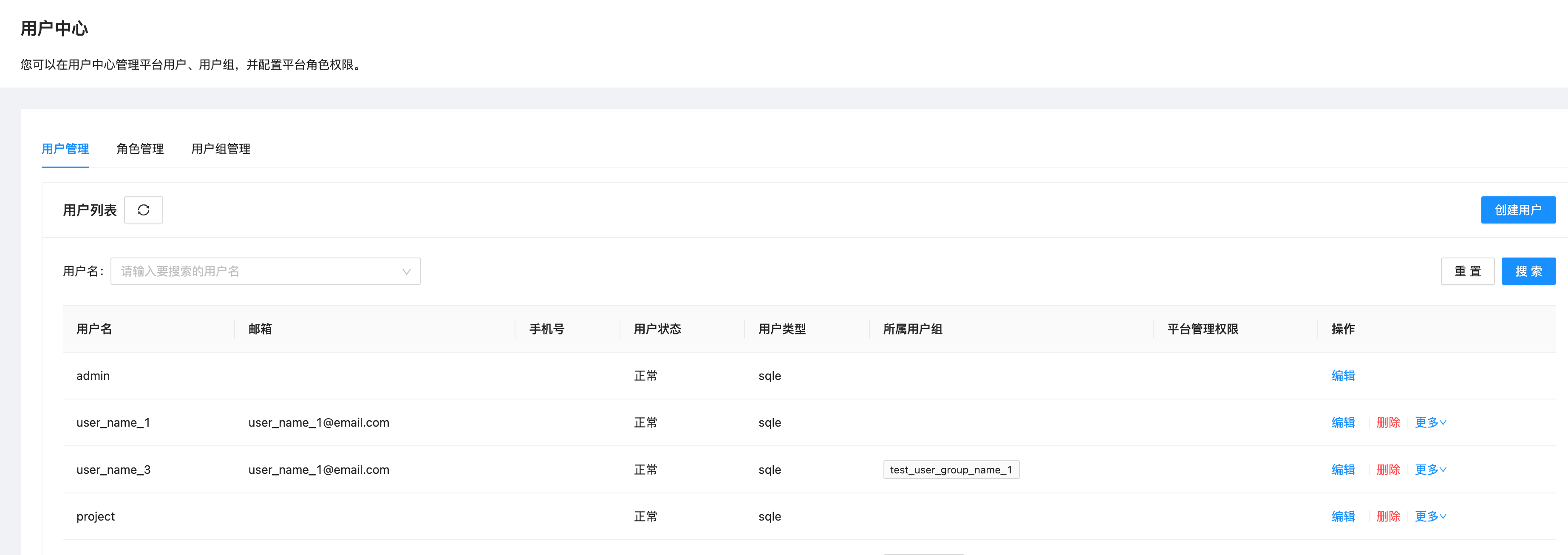The image size is (1568, 555).
Task: Switch to the 用户组管理 tab
Action: coord(221,148)
